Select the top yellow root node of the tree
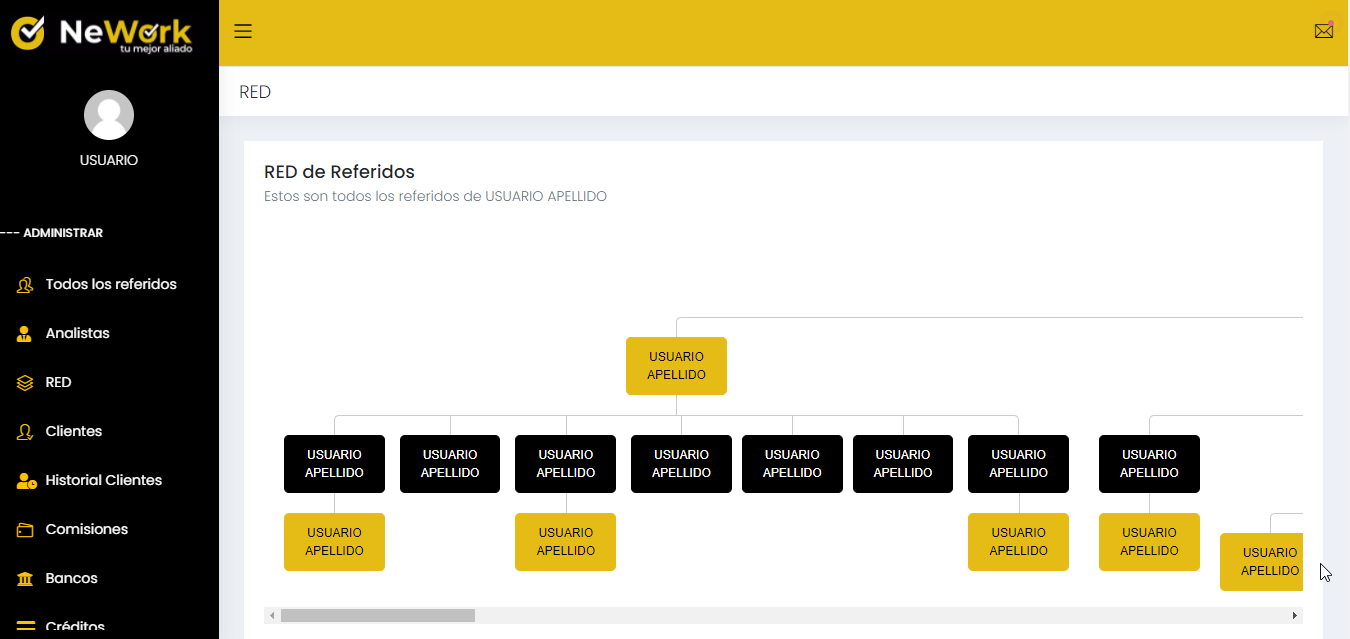Image resolution: width=1350 pixels, height=639 pixels. 676,366
